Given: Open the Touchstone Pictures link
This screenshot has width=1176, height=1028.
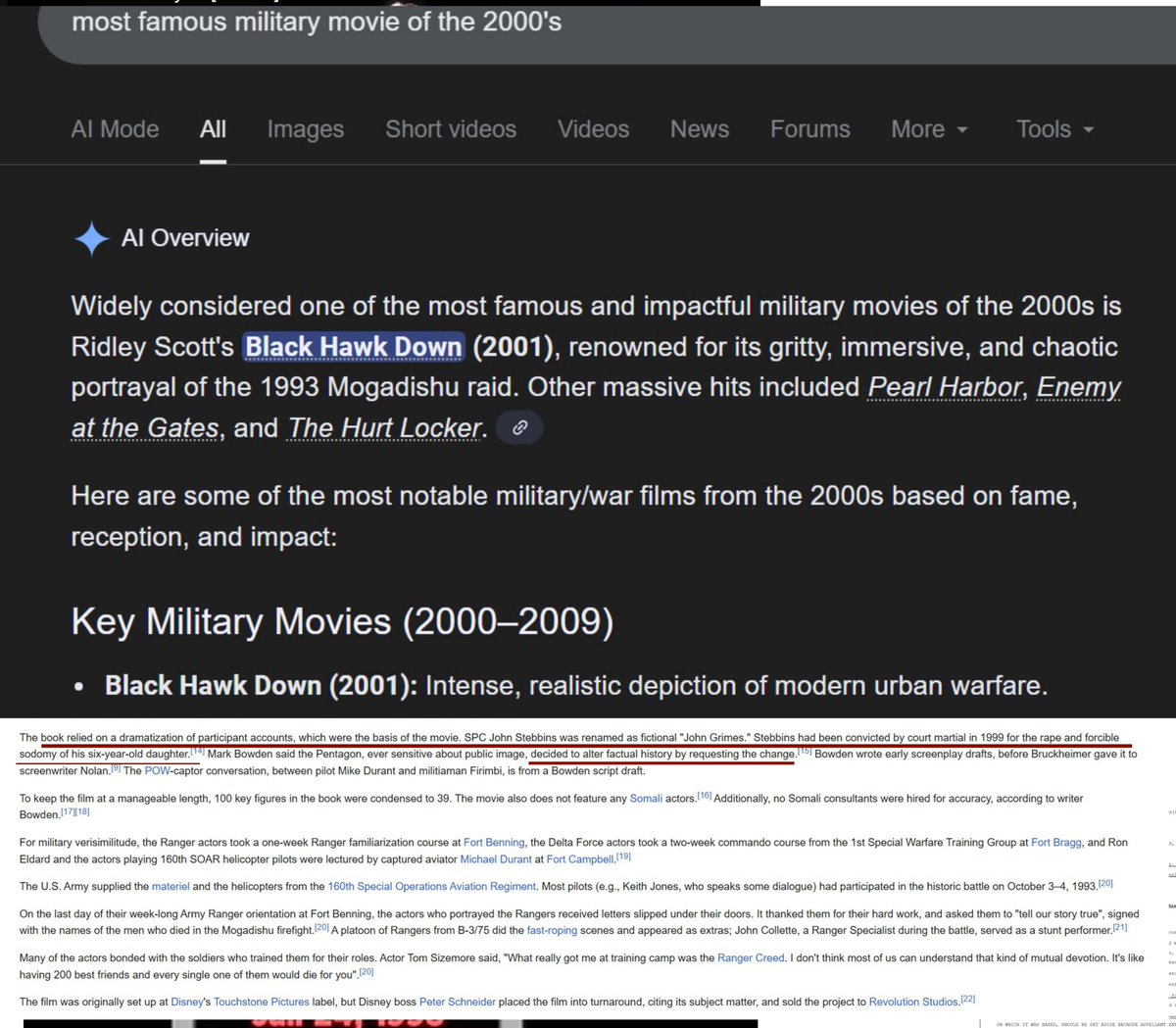Looking at the screenshot, I should [261, 1002].
